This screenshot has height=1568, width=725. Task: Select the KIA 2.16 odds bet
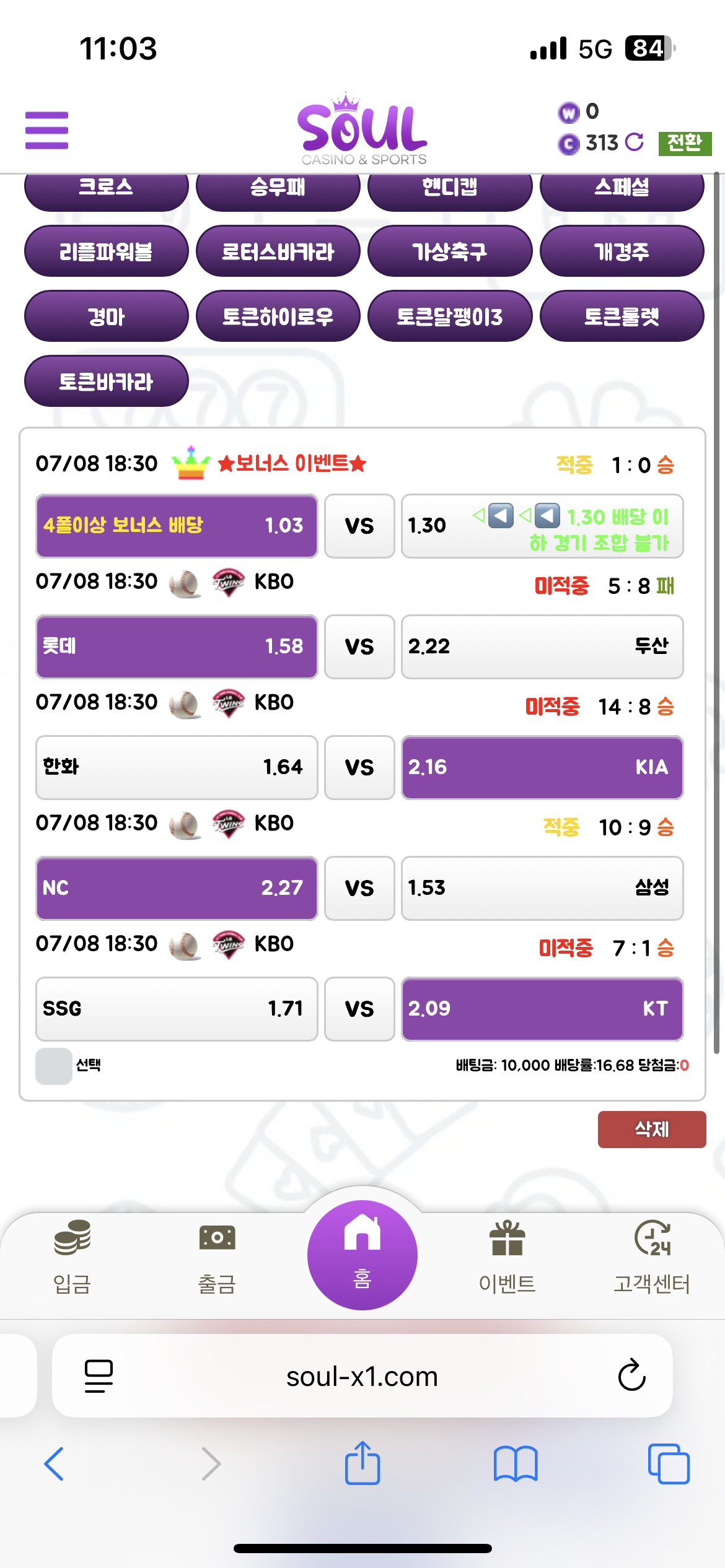click(x=542, y=767)
